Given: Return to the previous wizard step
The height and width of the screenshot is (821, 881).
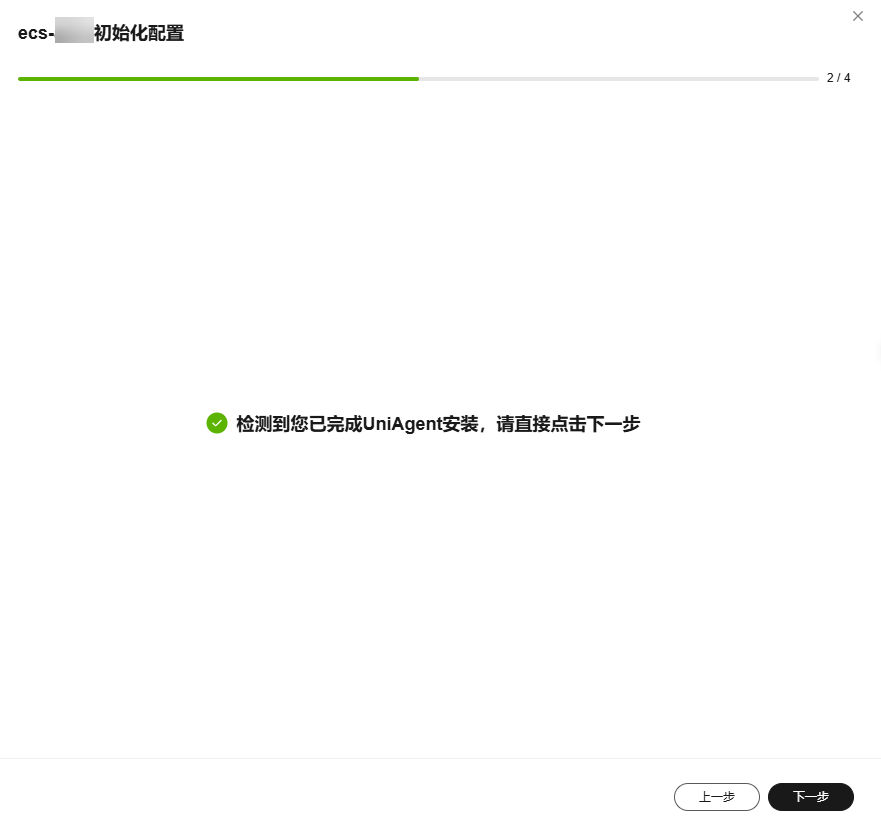Looking at the screenshot, I should pyautogui.click(x=717, y=797).
